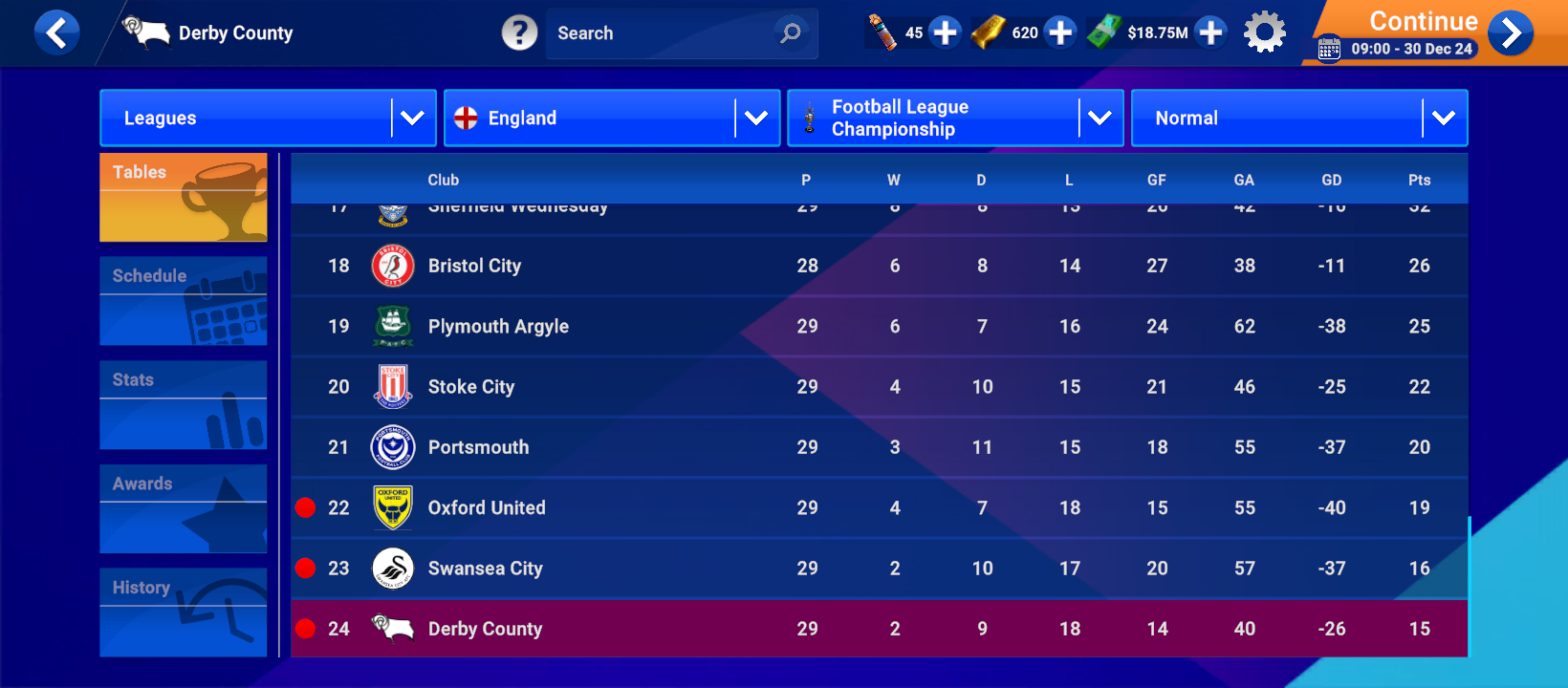Screen dimensions: 1568x688
Task: Open the Plymouth Argyle club link
Action: click(x=498, y=327)
